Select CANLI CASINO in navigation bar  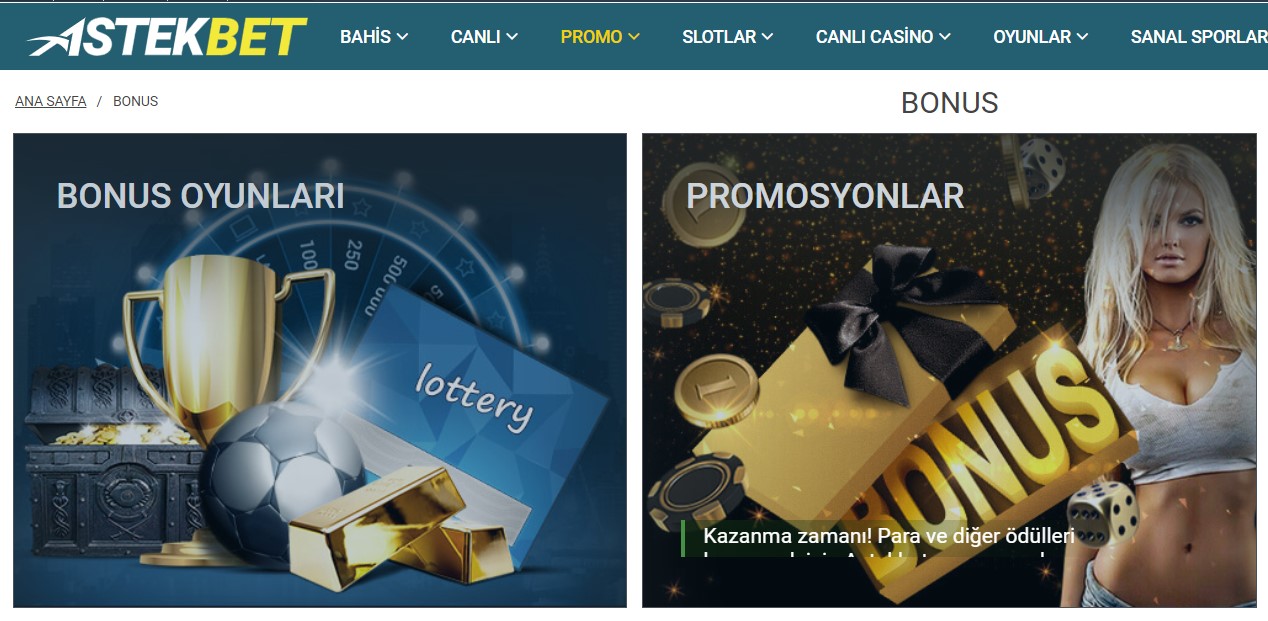click(x=874, y=37)
